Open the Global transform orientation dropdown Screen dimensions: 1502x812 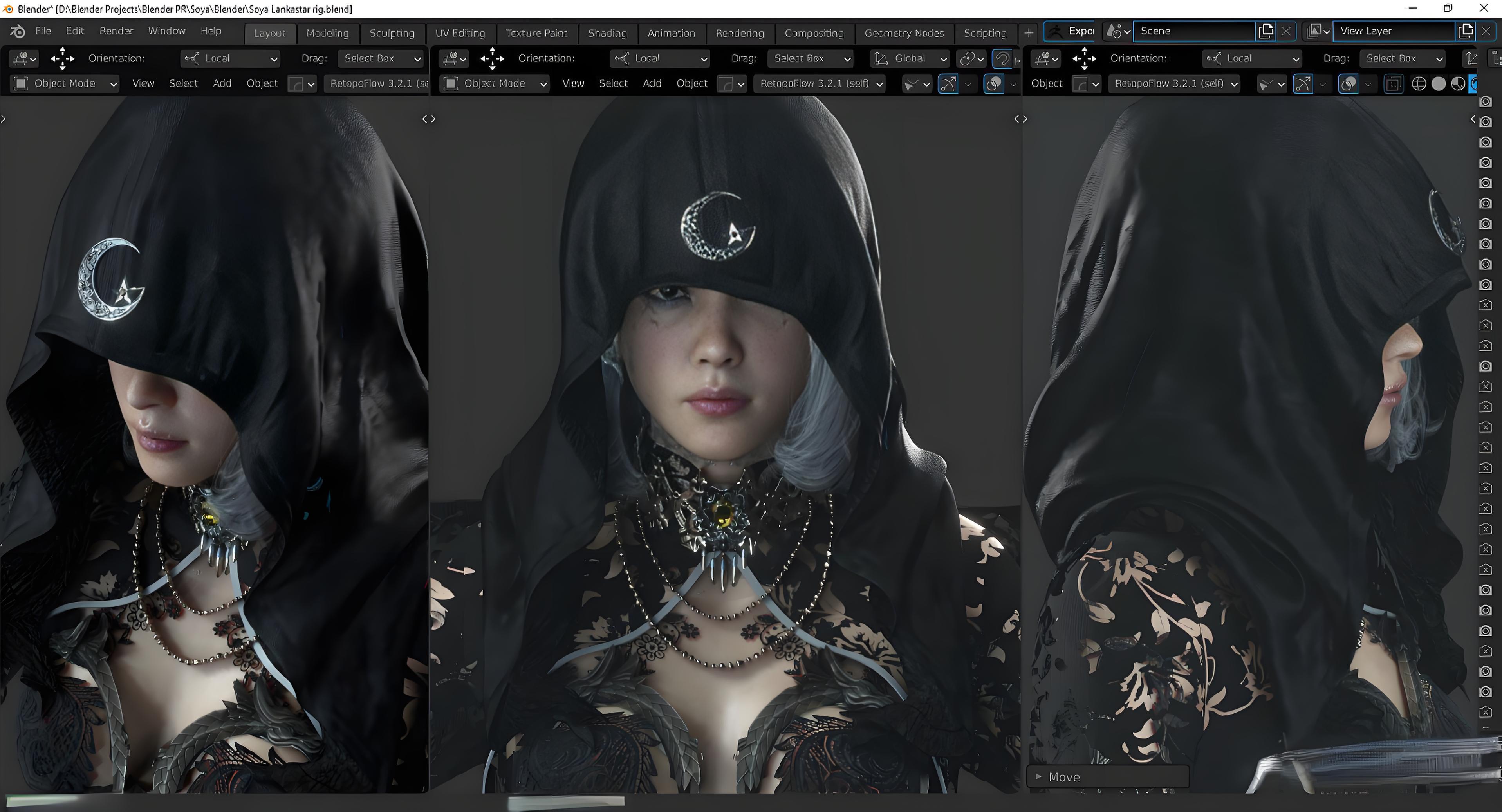910,58
